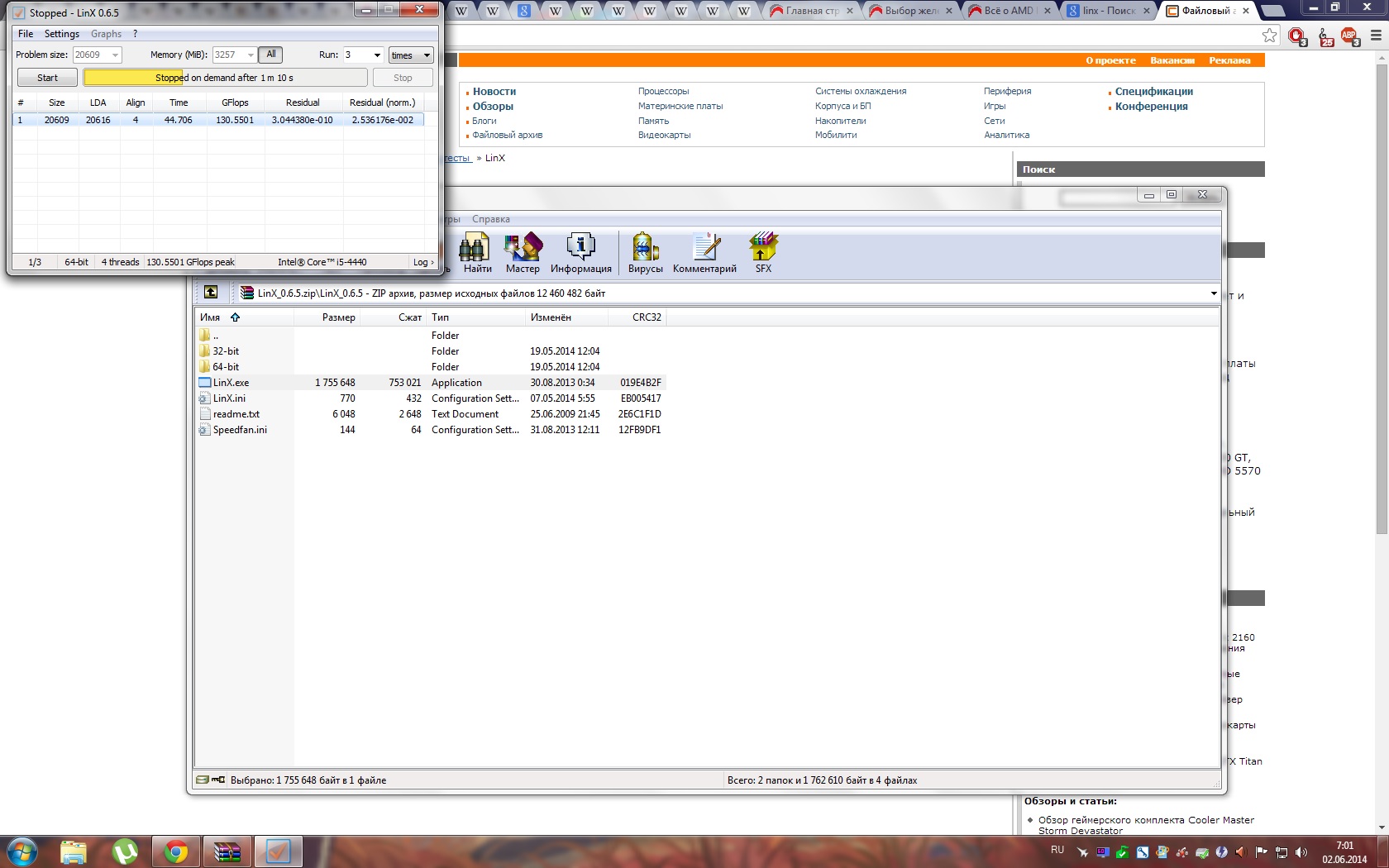The image size is (1389, 868).
Task: Switch to the 'linx - Поиск' browser tab
Action: click(1108, 11)
